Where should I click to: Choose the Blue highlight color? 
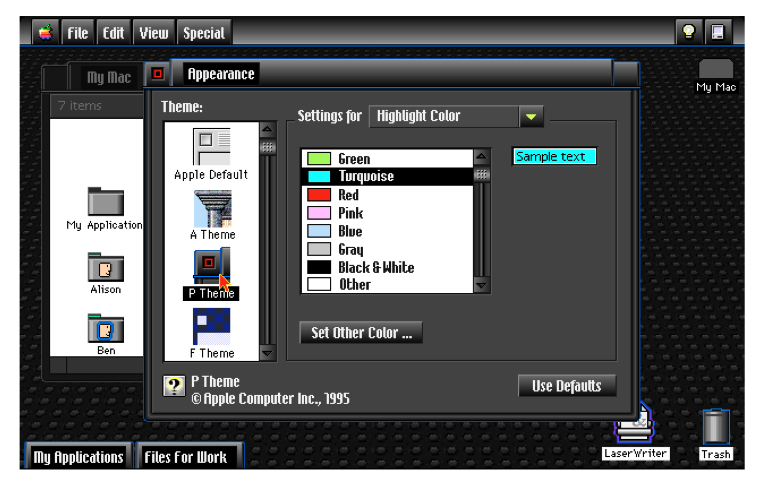[x=387, y=231]
